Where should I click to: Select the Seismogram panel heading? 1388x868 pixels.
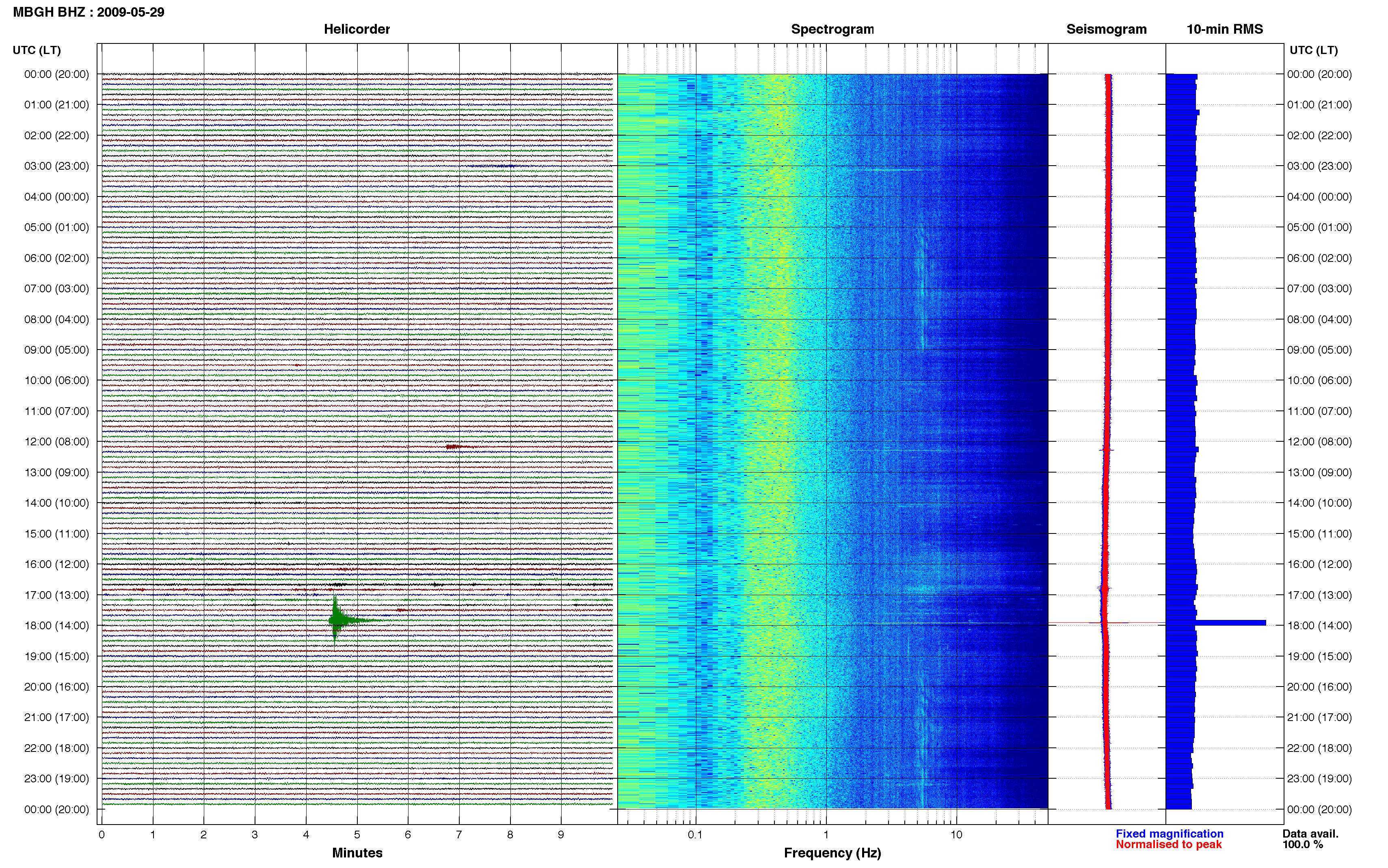click(x=1106, y=29)
